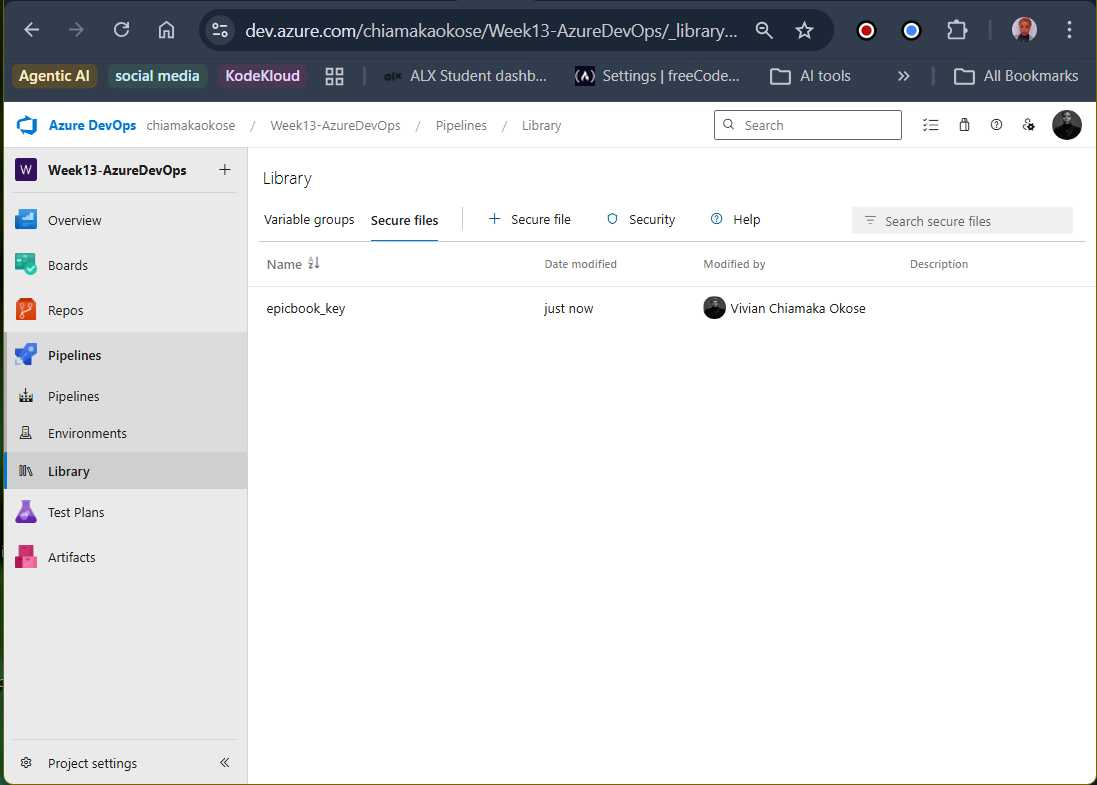Open the Settings freeCodeCamp bookmark
Viewport: 1097px width, 785px height.
pyautogui.click(x=657, y=76)
